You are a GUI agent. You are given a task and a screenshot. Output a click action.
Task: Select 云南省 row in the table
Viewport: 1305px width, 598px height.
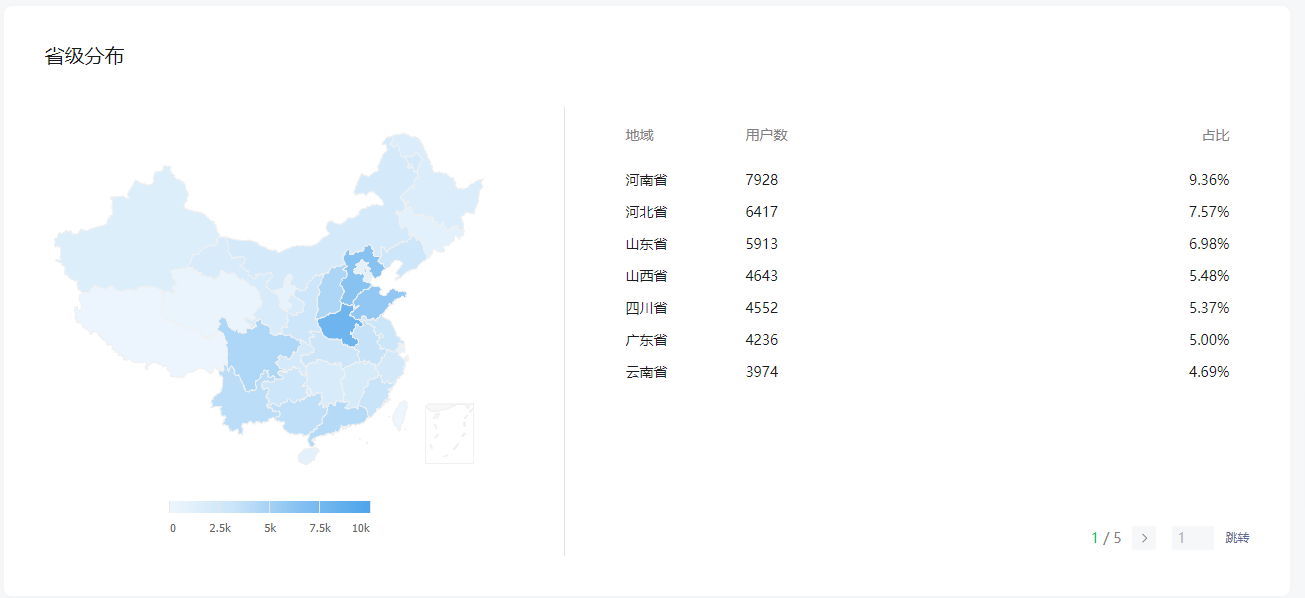pyautogui.click(x=927, y=372)
